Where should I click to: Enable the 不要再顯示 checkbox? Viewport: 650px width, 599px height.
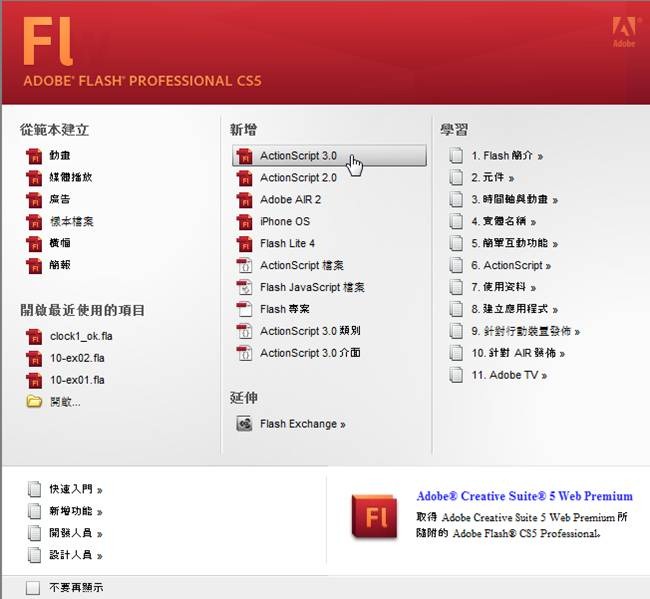(33, 587)
